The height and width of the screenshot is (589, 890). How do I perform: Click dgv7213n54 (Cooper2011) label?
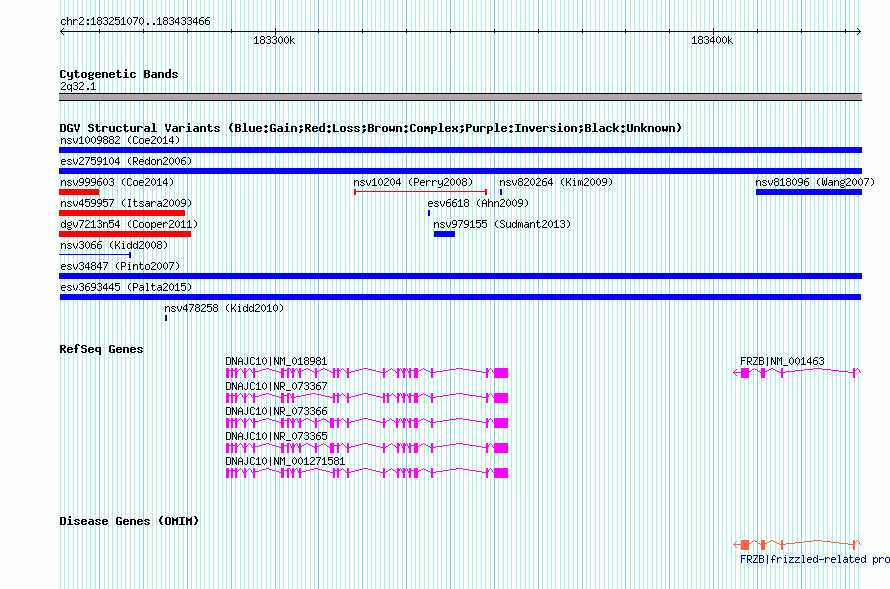pos(129,224)
